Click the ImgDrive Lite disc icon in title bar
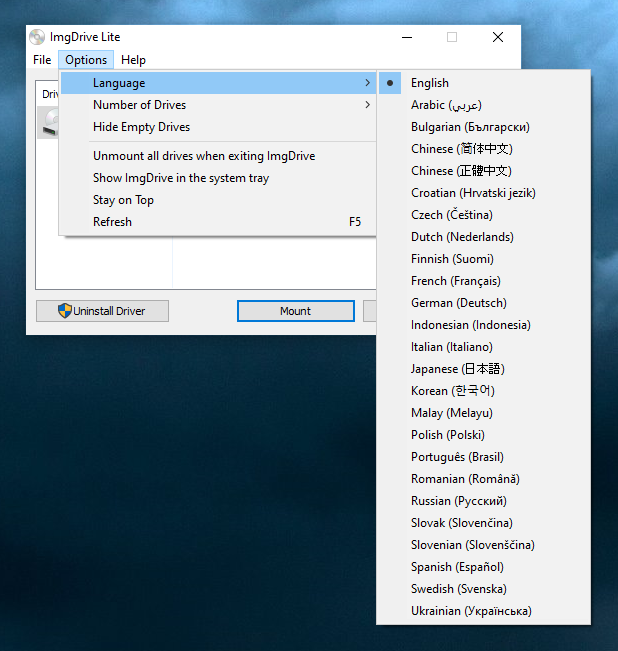This screenshot has width=618, height=651. [37, 37]
